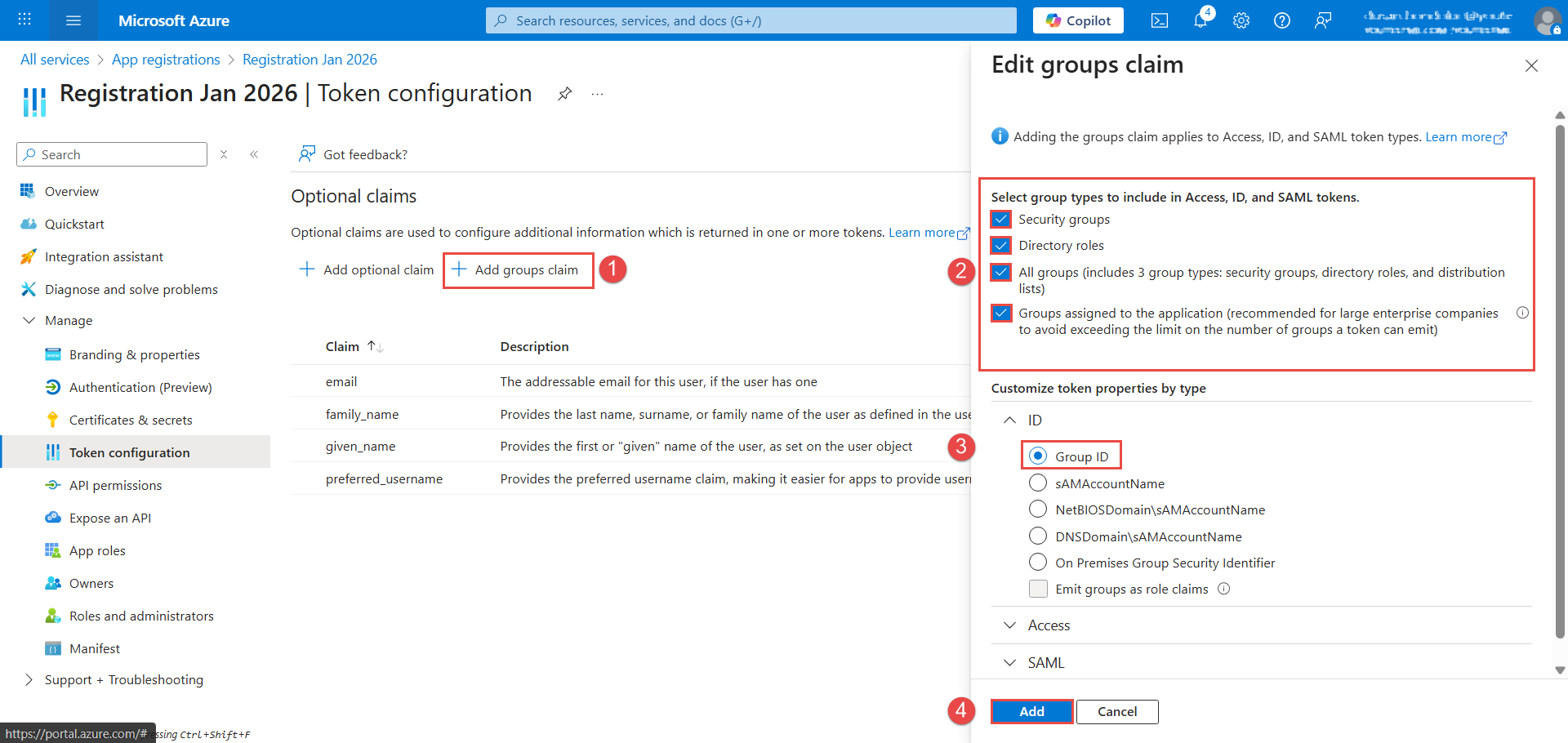Expand the Access token section
This screenshot has width=1568, height=743.
pyautogui.click(x=1049, y=625)
